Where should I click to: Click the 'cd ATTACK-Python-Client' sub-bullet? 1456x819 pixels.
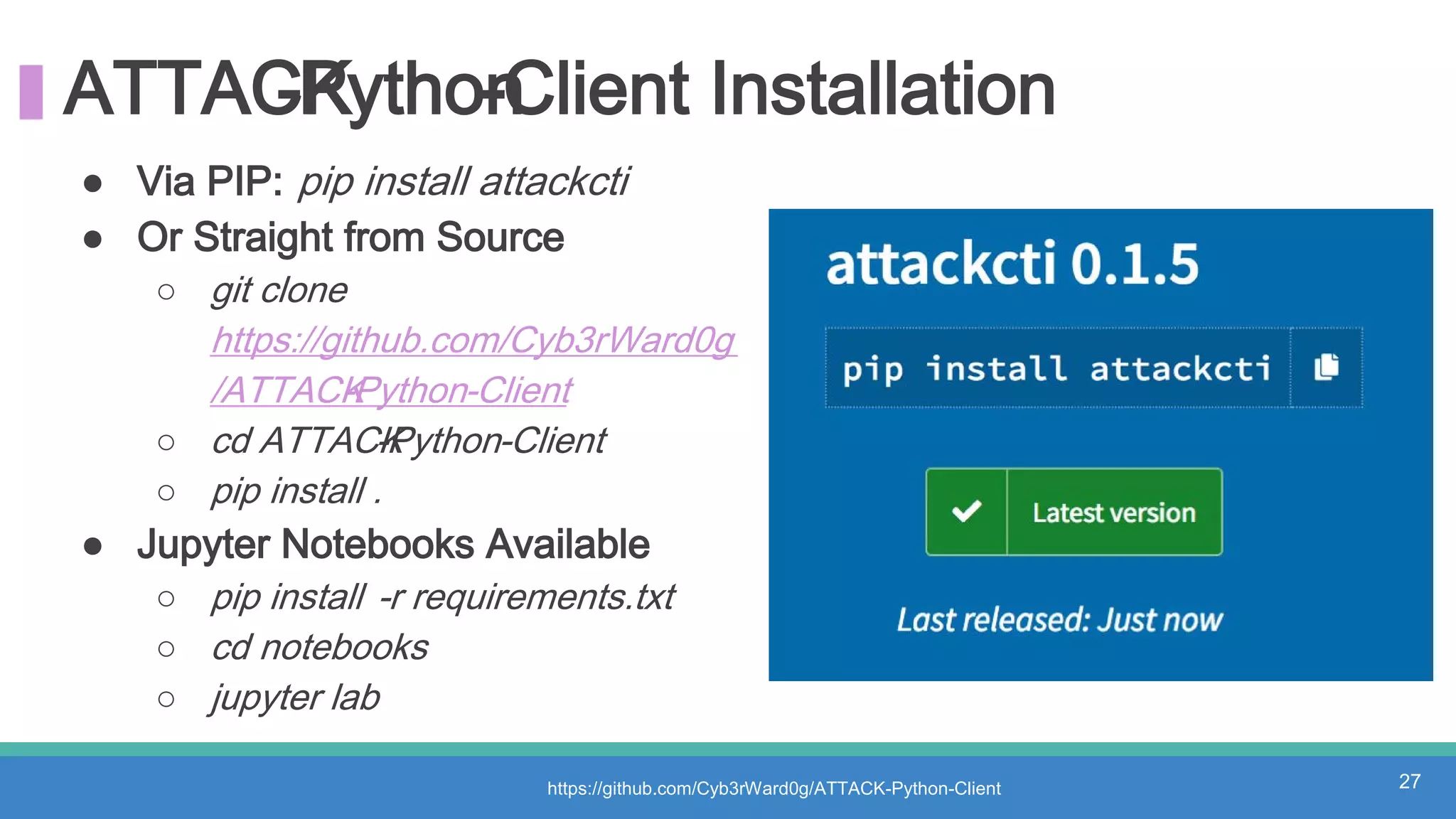(x=409, y=441)
